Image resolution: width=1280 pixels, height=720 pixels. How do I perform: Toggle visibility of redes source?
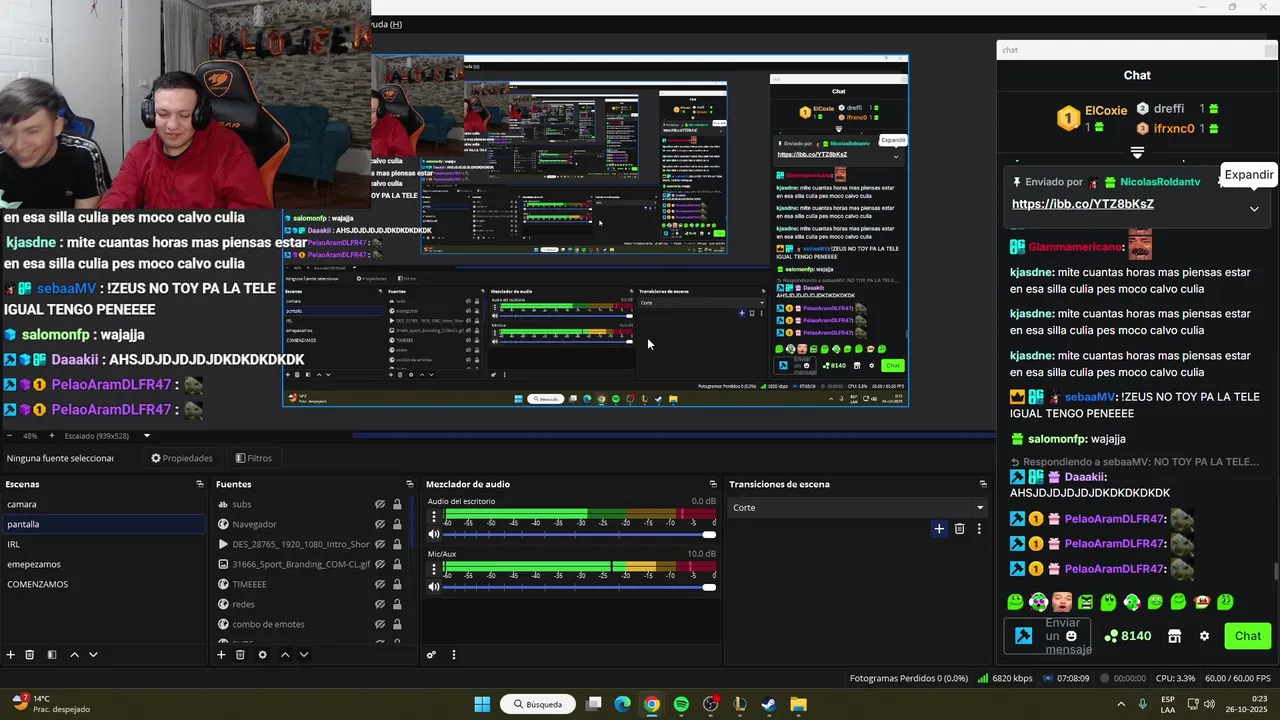click(x=380, y=604)
